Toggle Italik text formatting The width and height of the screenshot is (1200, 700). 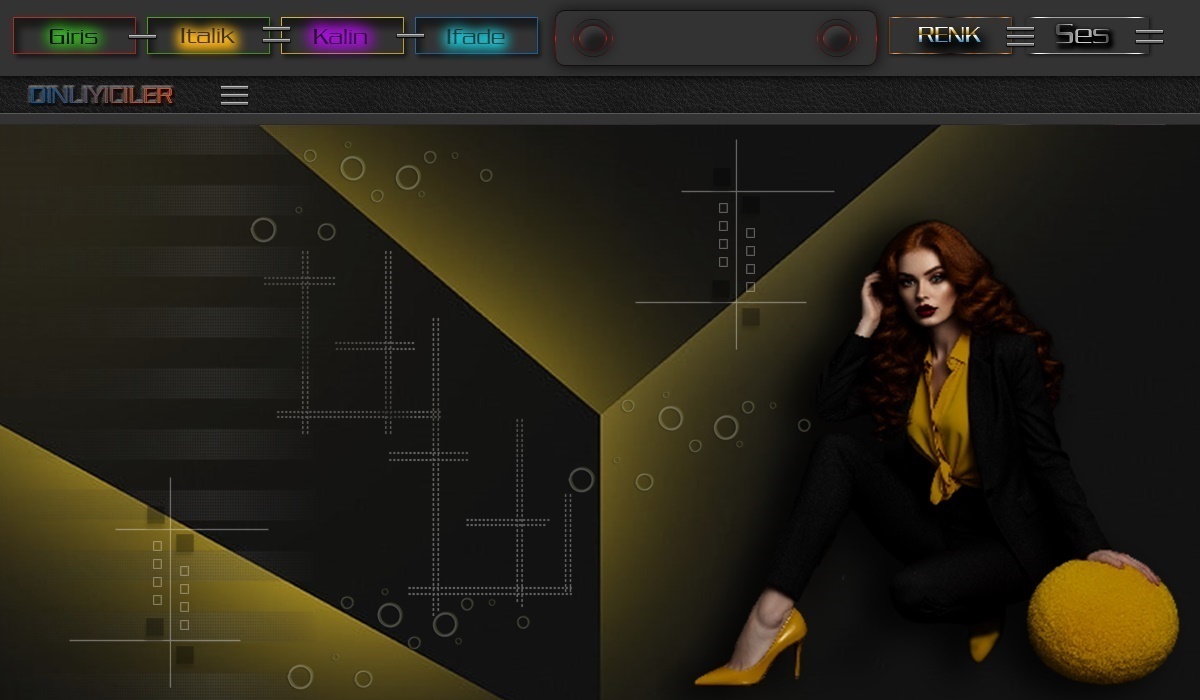click(x=208, y=36)
